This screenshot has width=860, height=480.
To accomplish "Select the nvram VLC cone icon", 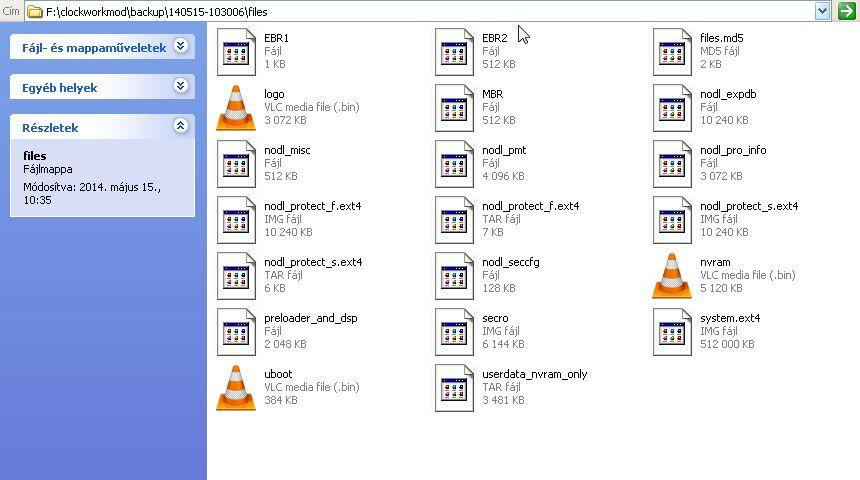I will click(x=672, y=276).
